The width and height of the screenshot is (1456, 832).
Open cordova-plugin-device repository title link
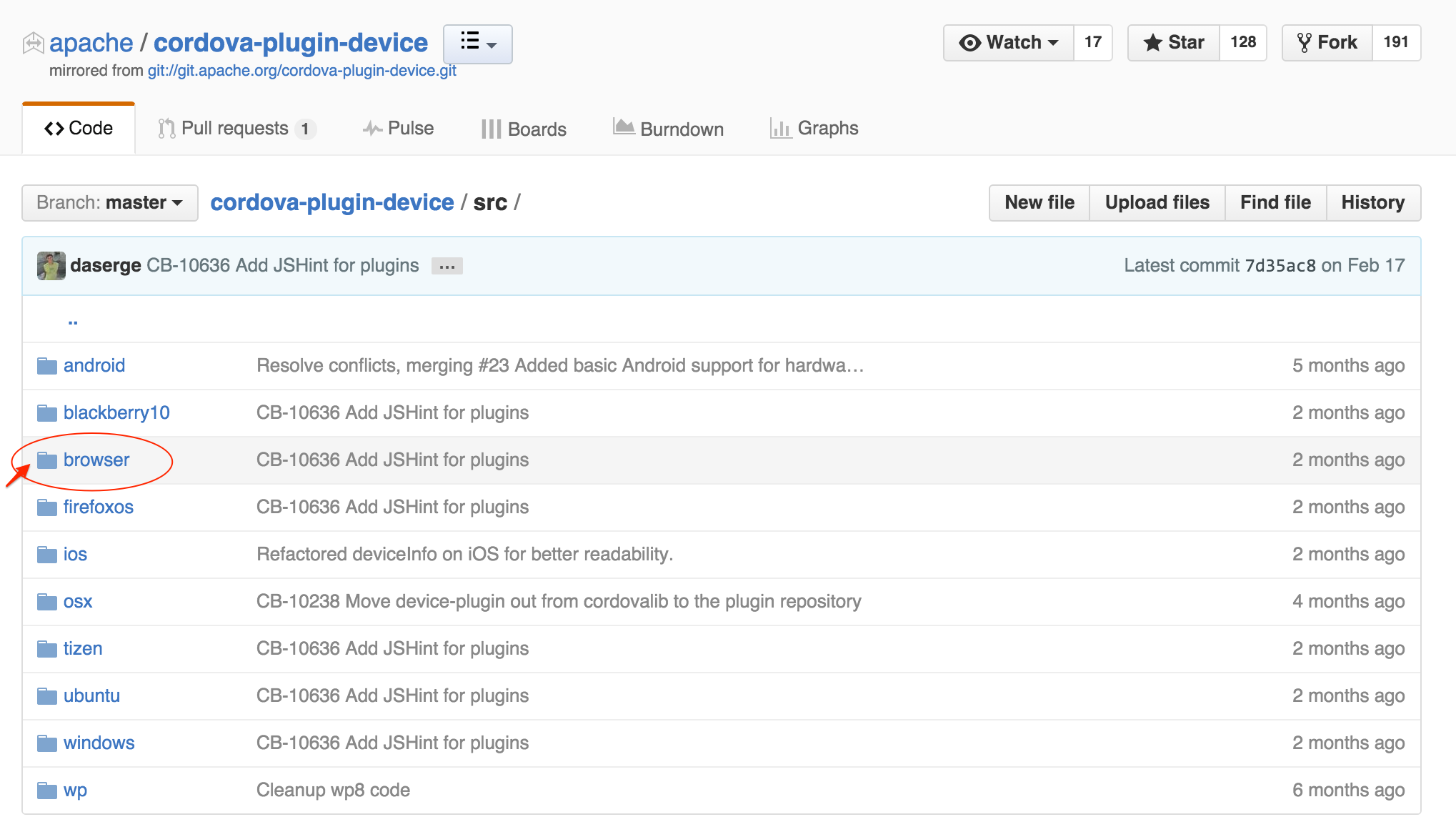(291, 43)
